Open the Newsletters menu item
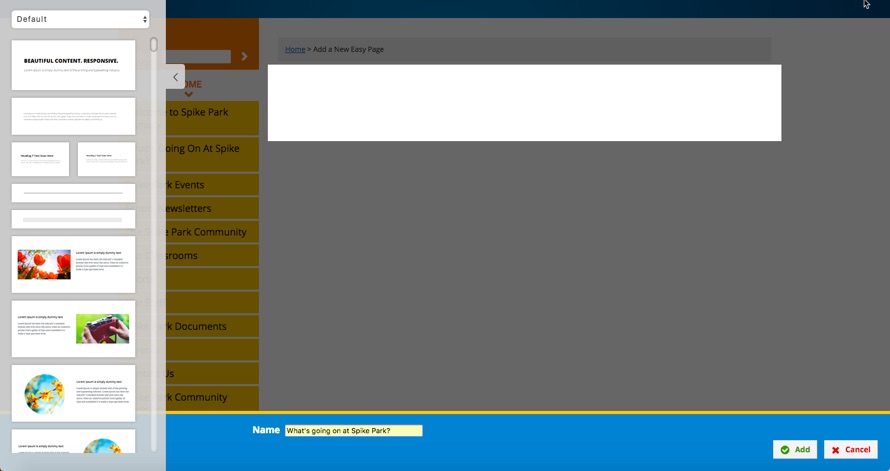 (x=188, y=209)
